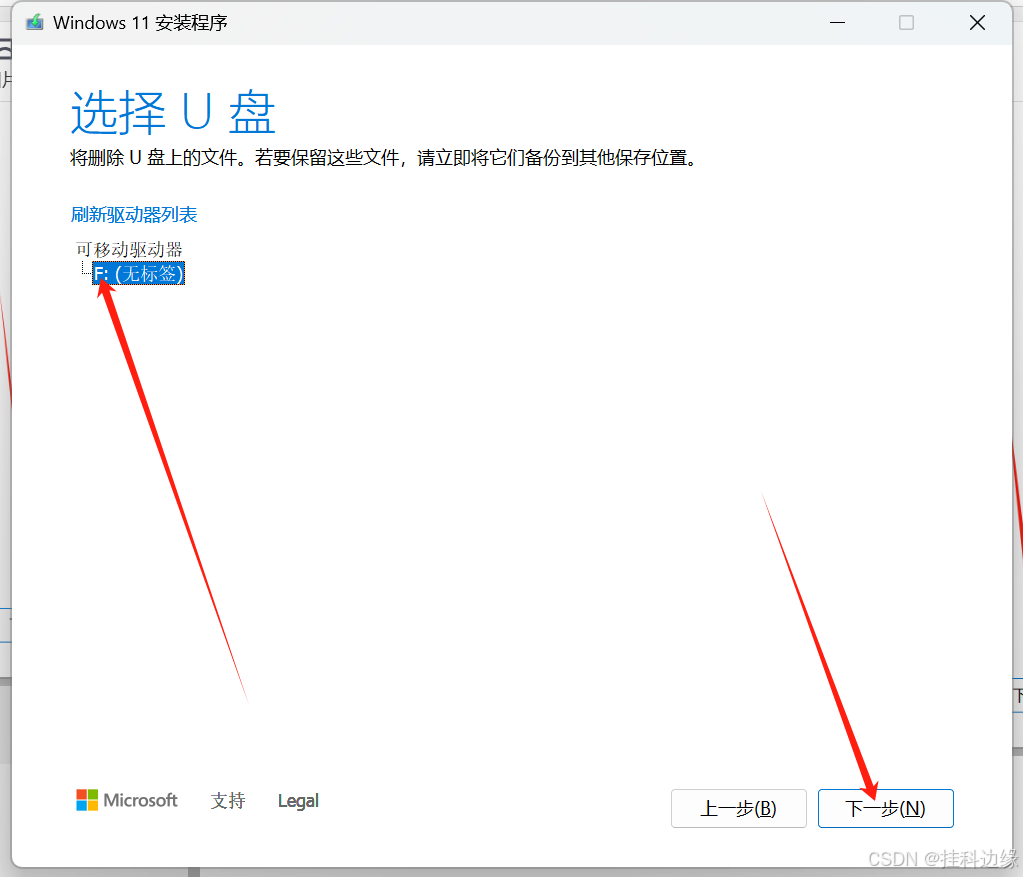Open the 支持 link
Image resolution: width=1023 pixels, height=877 pixels.
(228, 801)
